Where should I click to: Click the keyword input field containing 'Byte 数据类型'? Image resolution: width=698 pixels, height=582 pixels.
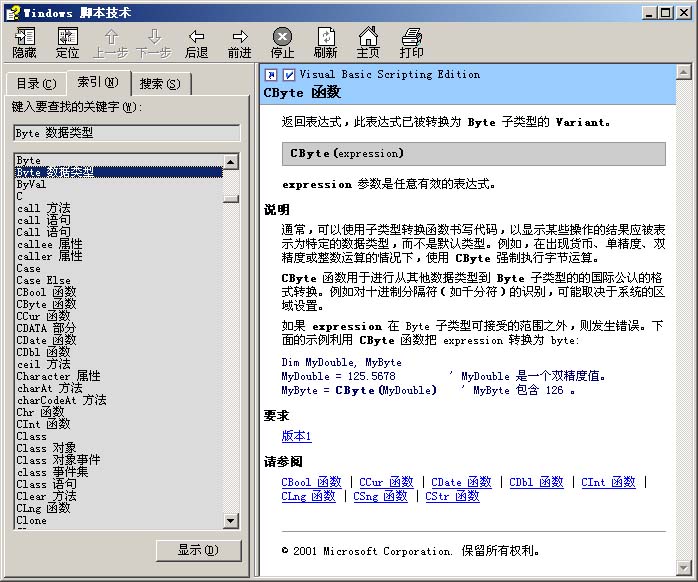point(127,133)
